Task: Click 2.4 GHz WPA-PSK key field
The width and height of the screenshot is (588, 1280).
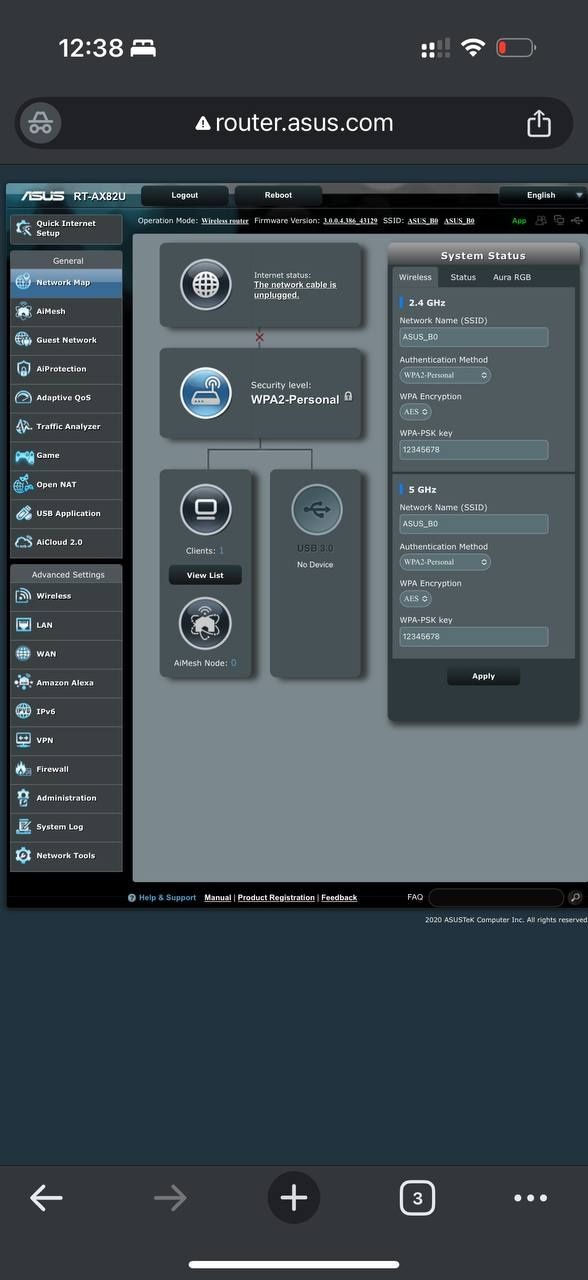Action: coord(474,450)
